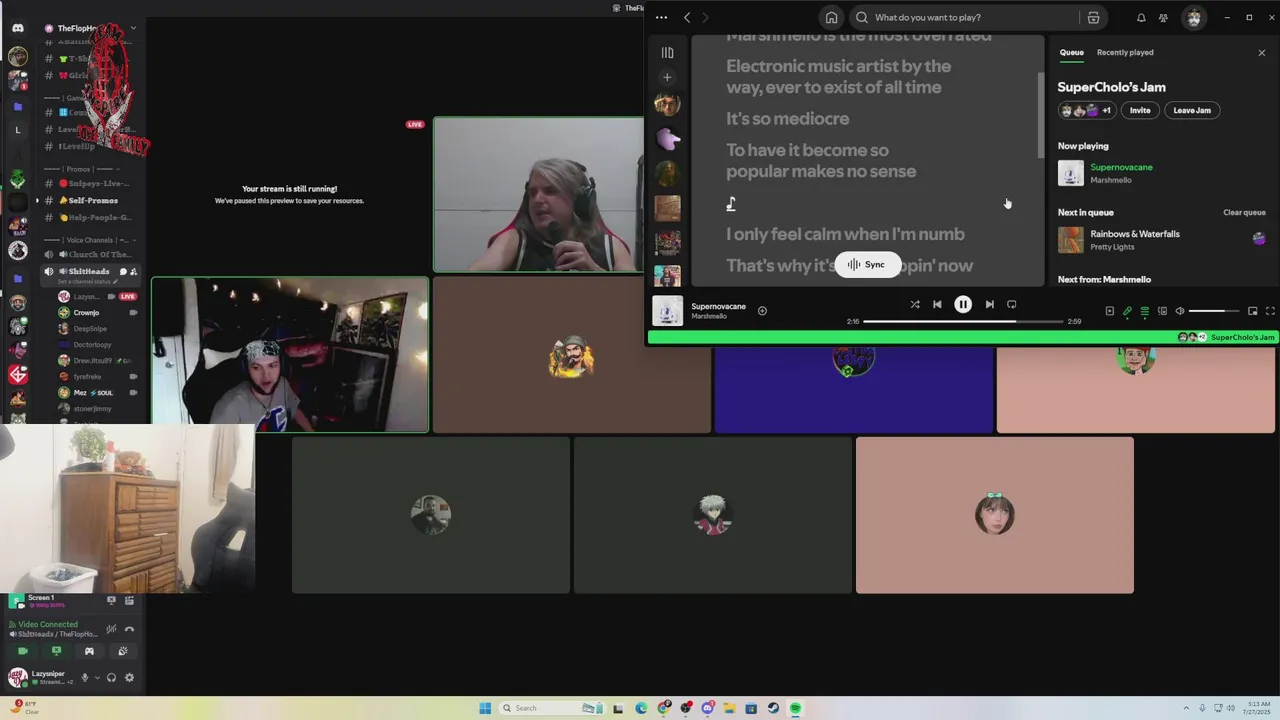1280x720 pixels.
Task: Toggle queue icon in Spotify bottom bar
Action: coord(1145,311)
